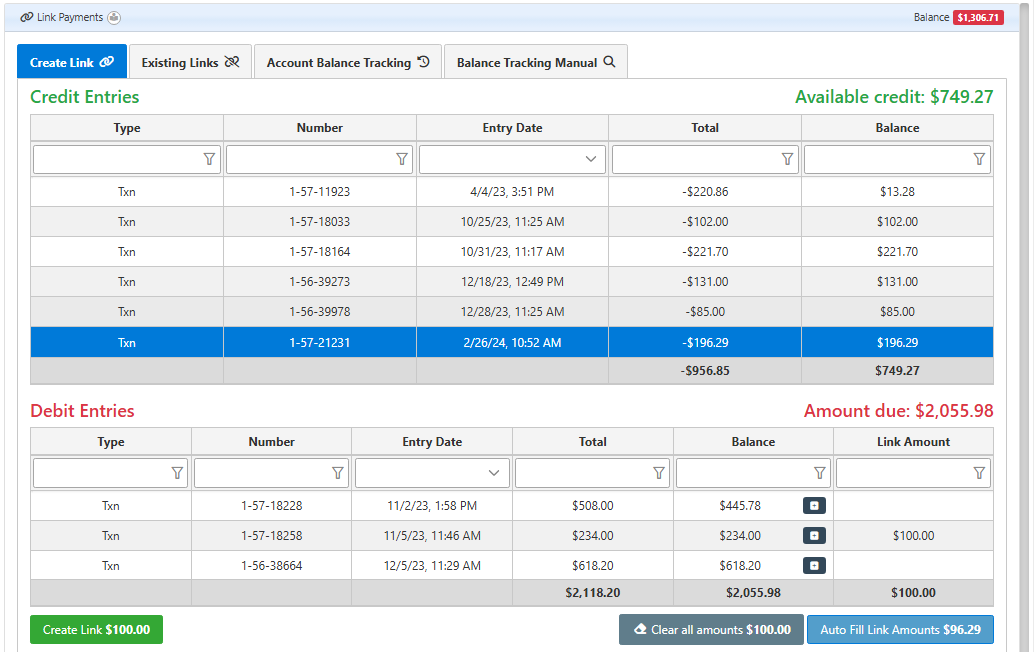The height and width of the screenshot is (652, 1034).
Task: Click the filter icon in Credit Number column
Action: point(402,159)
